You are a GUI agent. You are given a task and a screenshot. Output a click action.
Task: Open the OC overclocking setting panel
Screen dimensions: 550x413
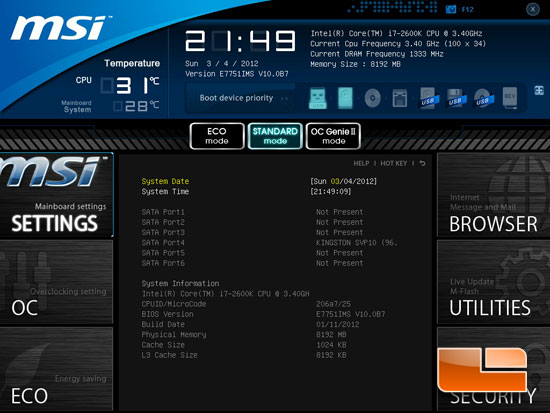click(x=56, y=281)
